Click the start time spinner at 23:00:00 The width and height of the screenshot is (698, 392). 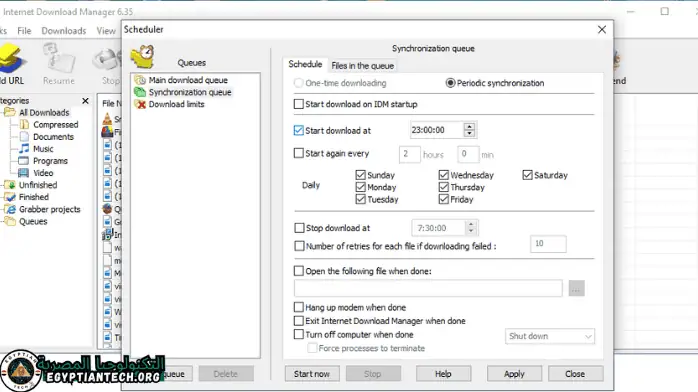coord(469,130)
